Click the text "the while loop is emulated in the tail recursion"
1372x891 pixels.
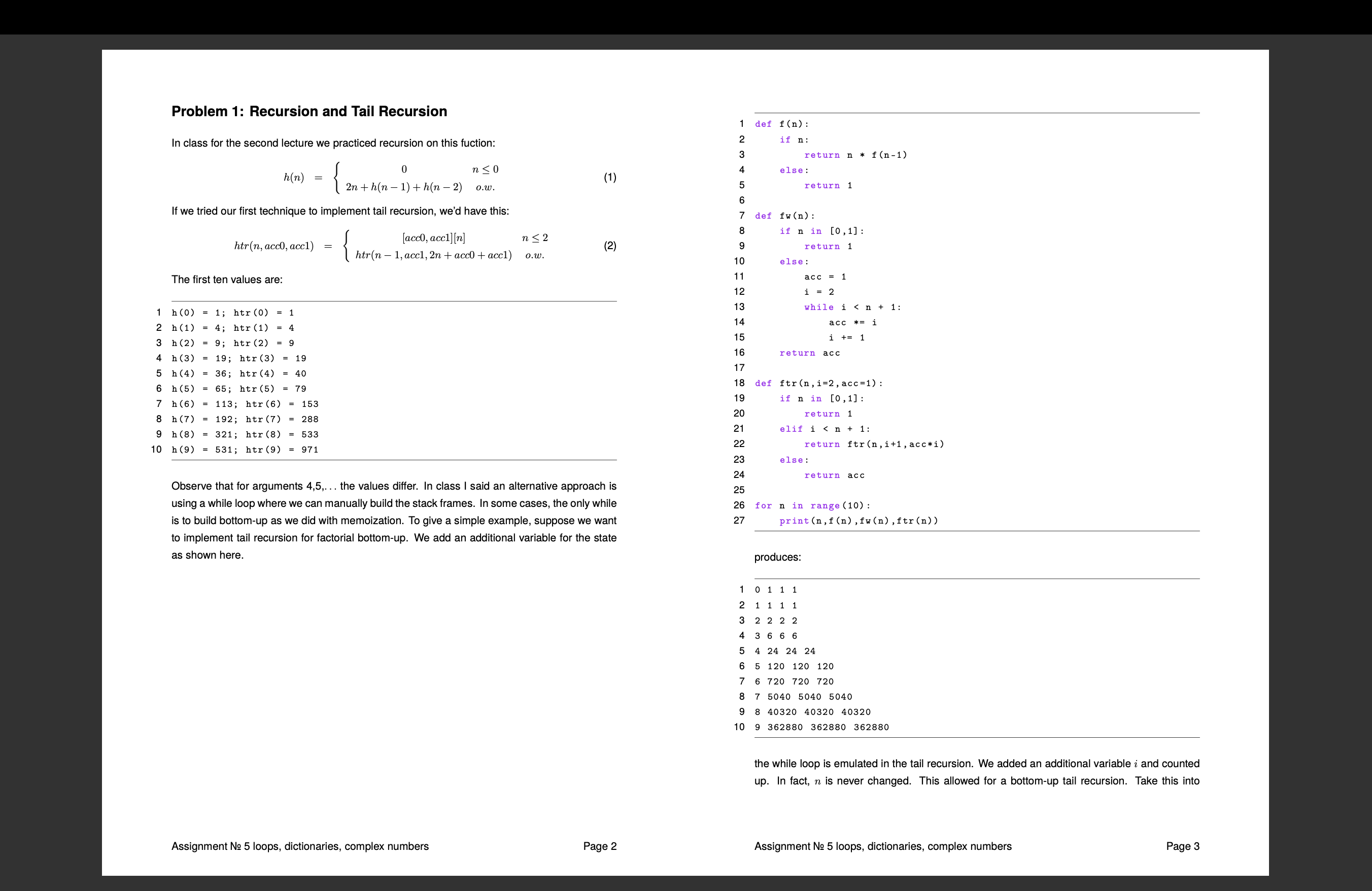point(863,764)
